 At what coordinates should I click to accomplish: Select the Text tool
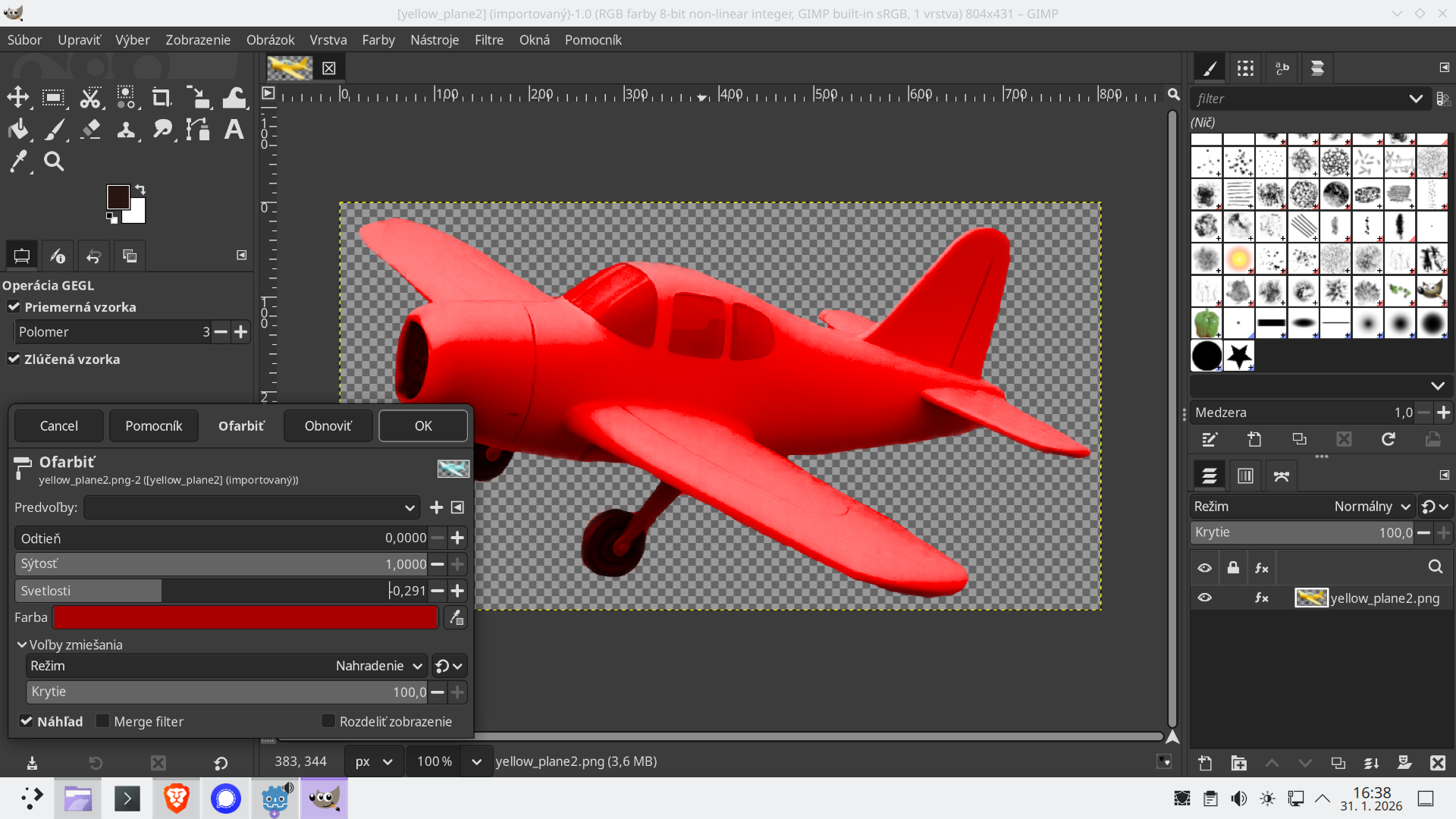(x=233, y=129)
